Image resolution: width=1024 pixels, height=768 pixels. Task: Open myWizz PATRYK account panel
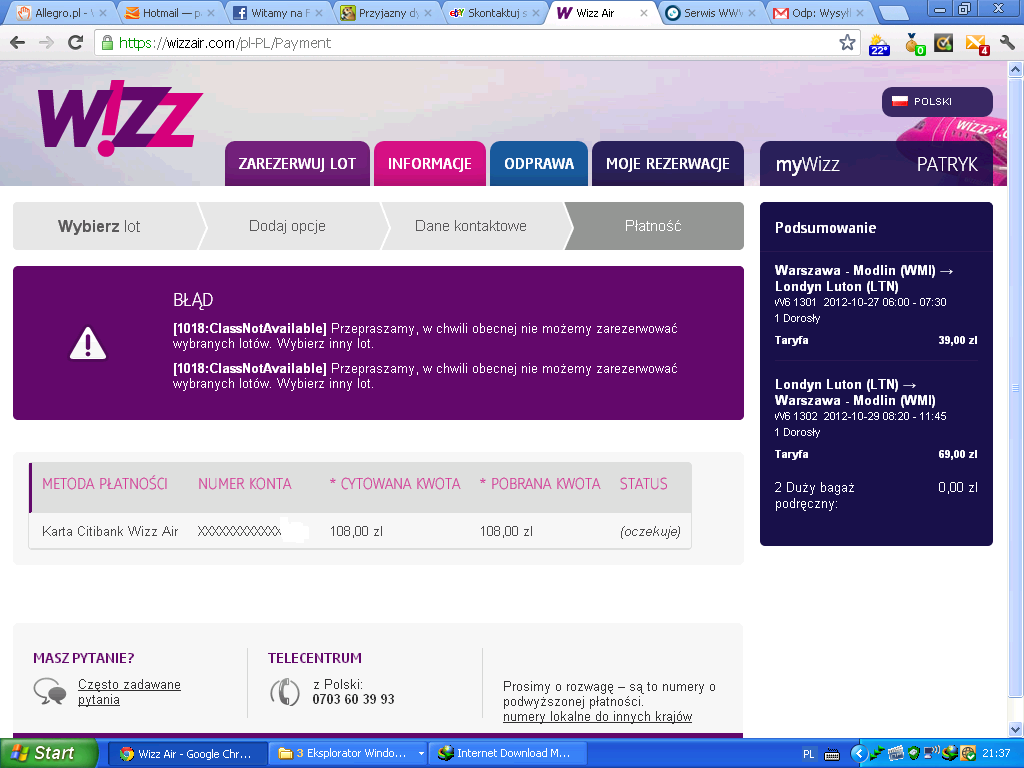pos(876,163)
